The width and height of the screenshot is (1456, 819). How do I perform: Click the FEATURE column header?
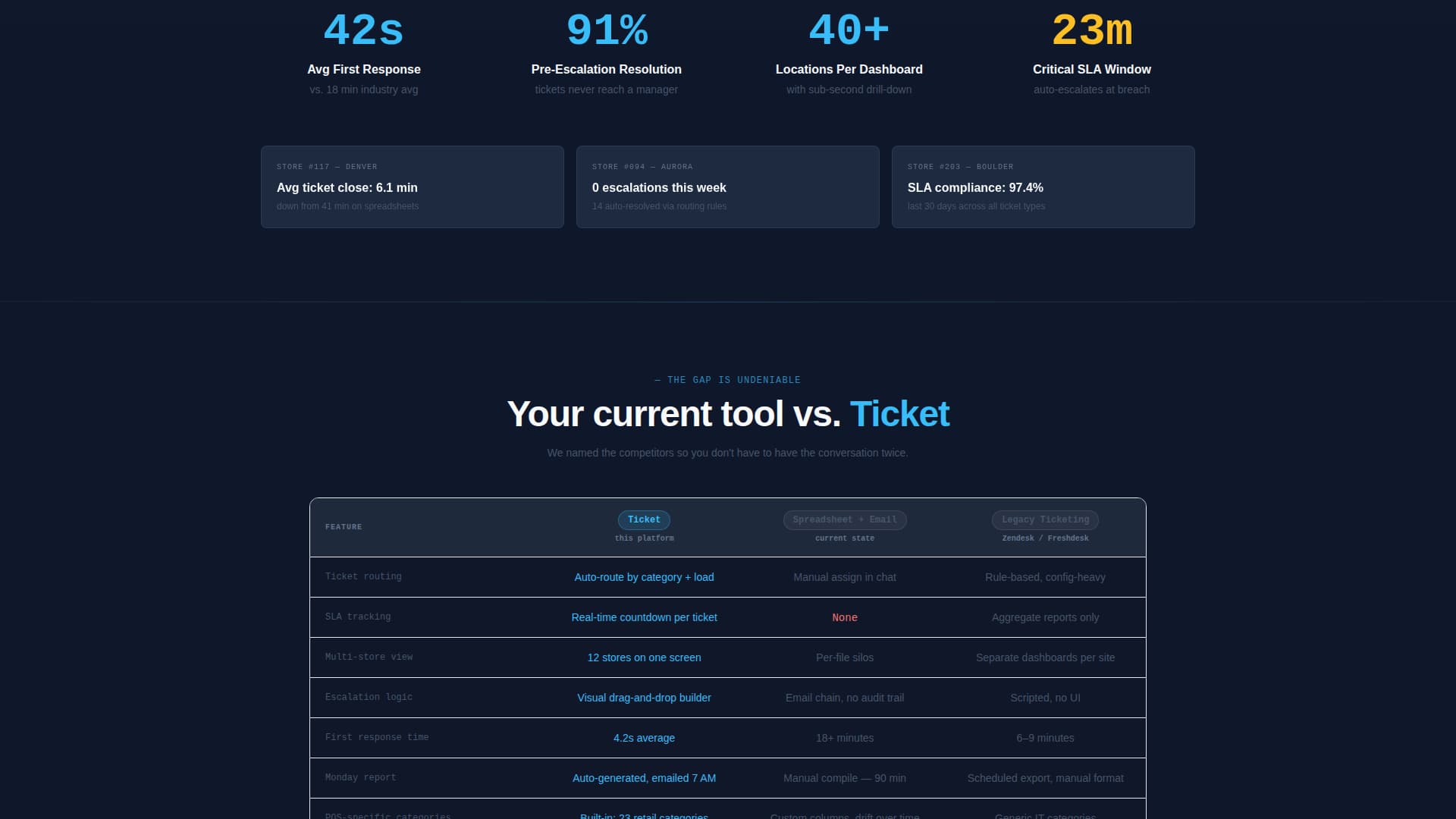point(344,526)
